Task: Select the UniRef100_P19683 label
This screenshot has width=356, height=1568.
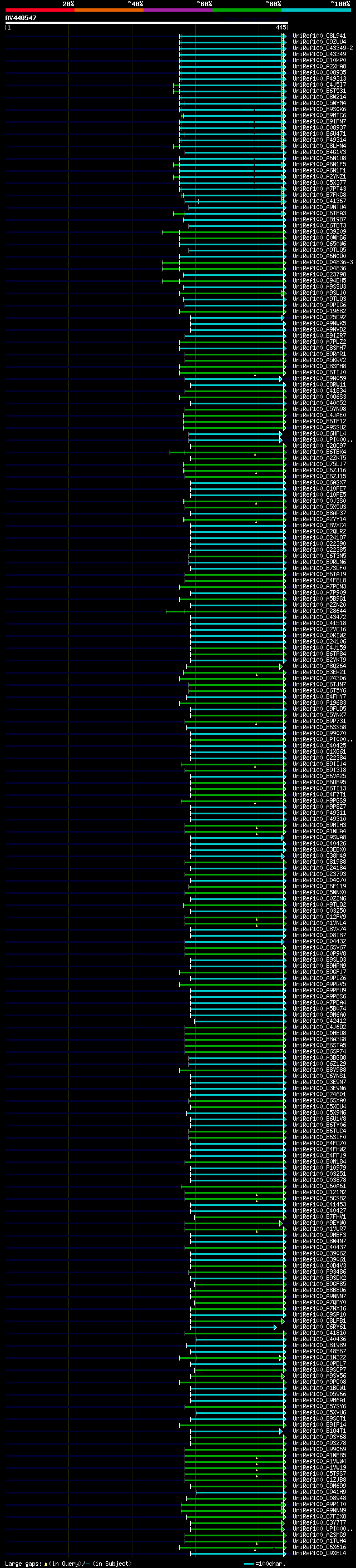Action: 319,703
